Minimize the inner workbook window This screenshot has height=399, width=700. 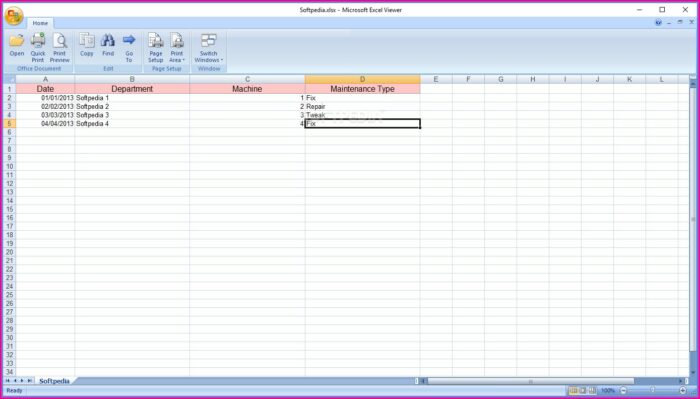669,22
